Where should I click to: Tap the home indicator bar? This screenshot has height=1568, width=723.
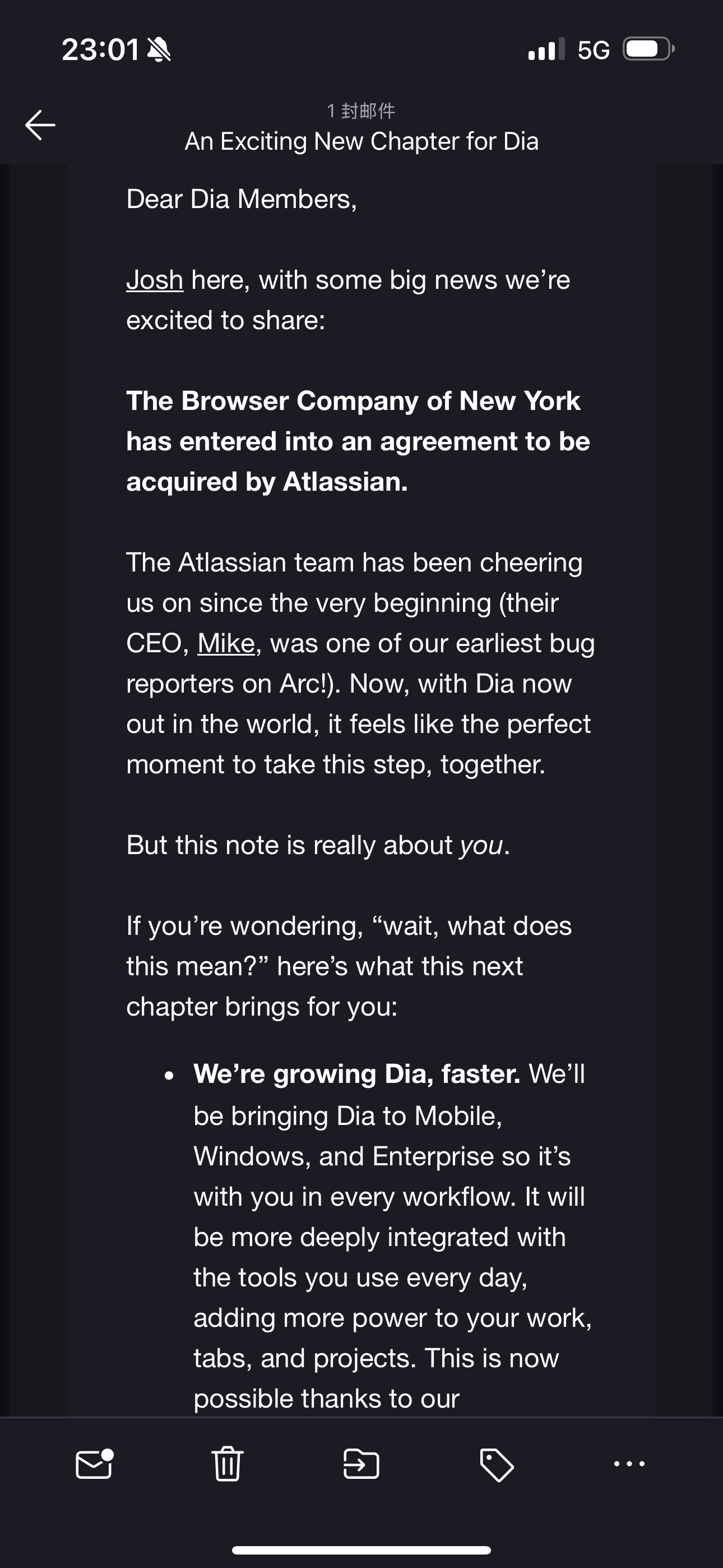click(x=361, y=1549)
